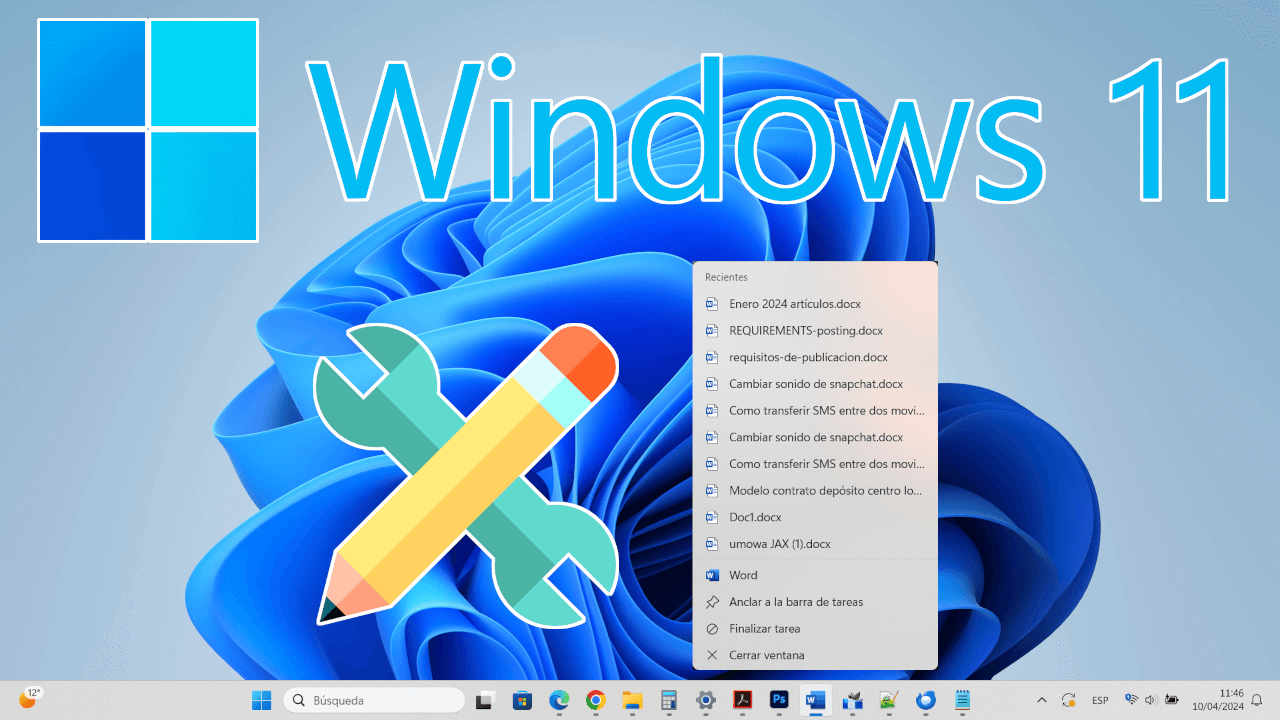Open the Wi-Fi network tray icon
Screen dimensions: 1280x720
click(x=1131, y=700)
